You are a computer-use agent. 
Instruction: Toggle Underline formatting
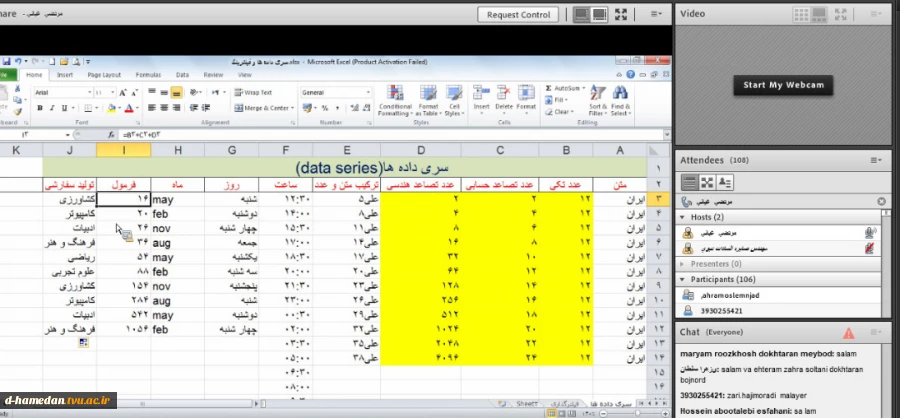coord(64,108)
